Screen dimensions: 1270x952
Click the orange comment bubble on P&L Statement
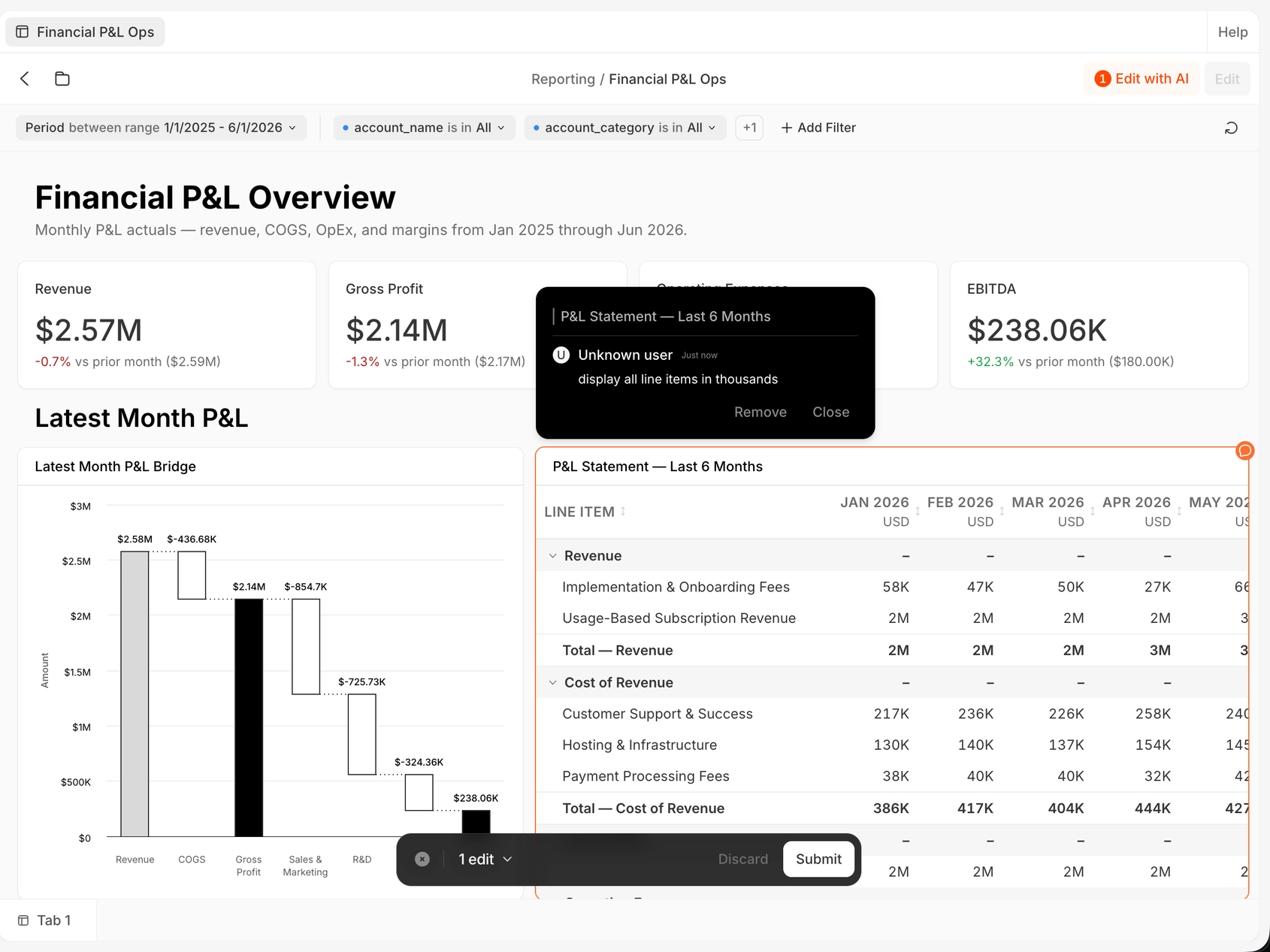pyautogui.click(x=1244, y=451)
